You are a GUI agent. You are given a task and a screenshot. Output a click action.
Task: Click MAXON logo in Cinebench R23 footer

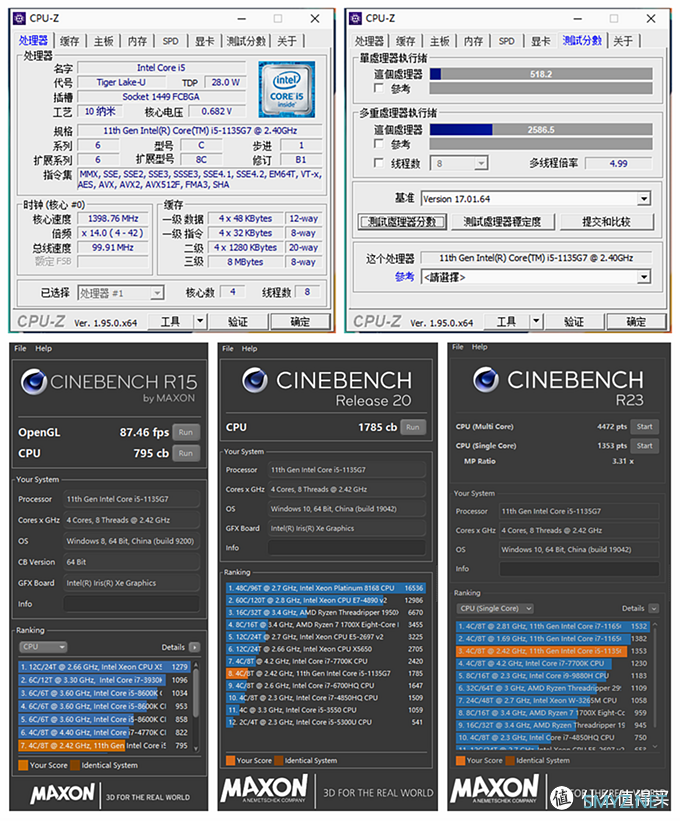pyautogui.click(x=494, y=790)
